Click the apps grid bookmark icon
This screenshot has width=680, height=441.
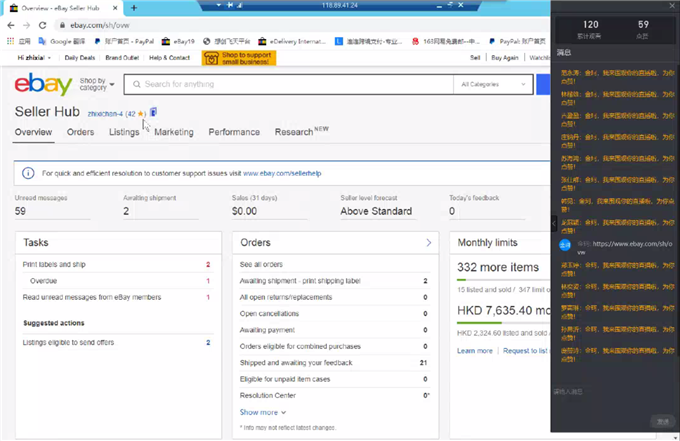point(10,41)
